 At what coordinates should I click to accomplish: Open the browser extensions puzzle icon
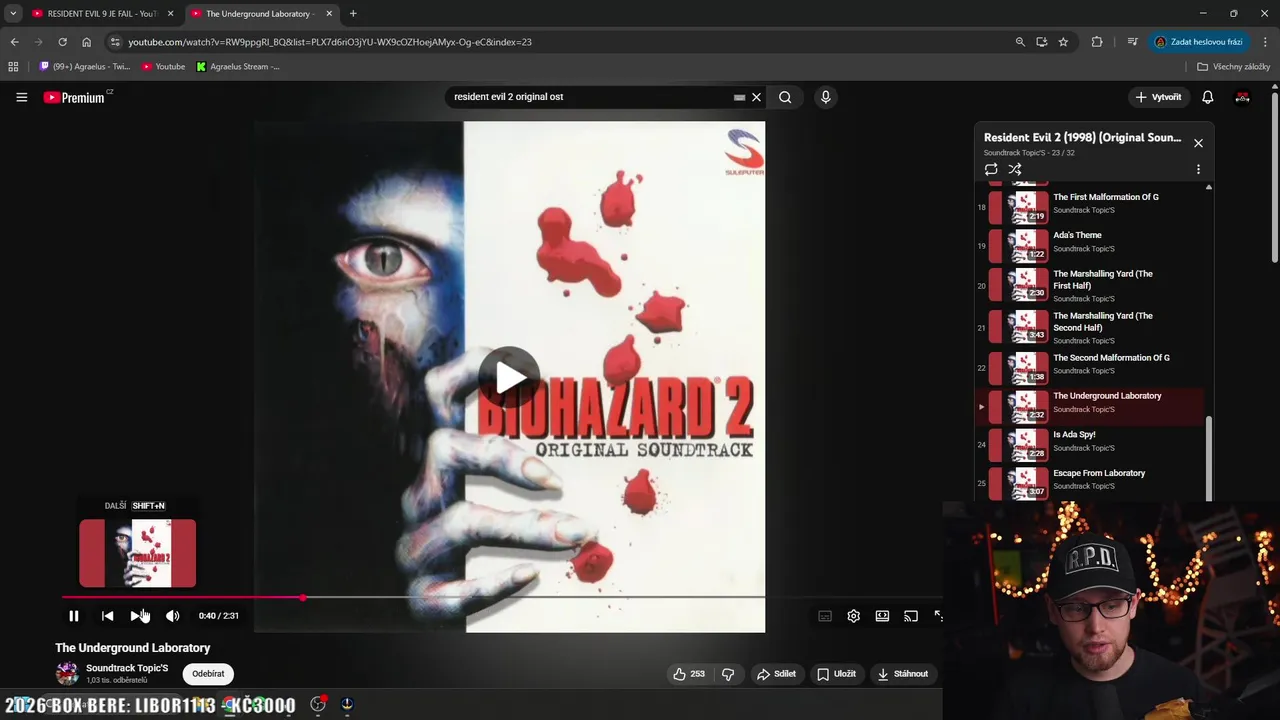coord(1097,42)
